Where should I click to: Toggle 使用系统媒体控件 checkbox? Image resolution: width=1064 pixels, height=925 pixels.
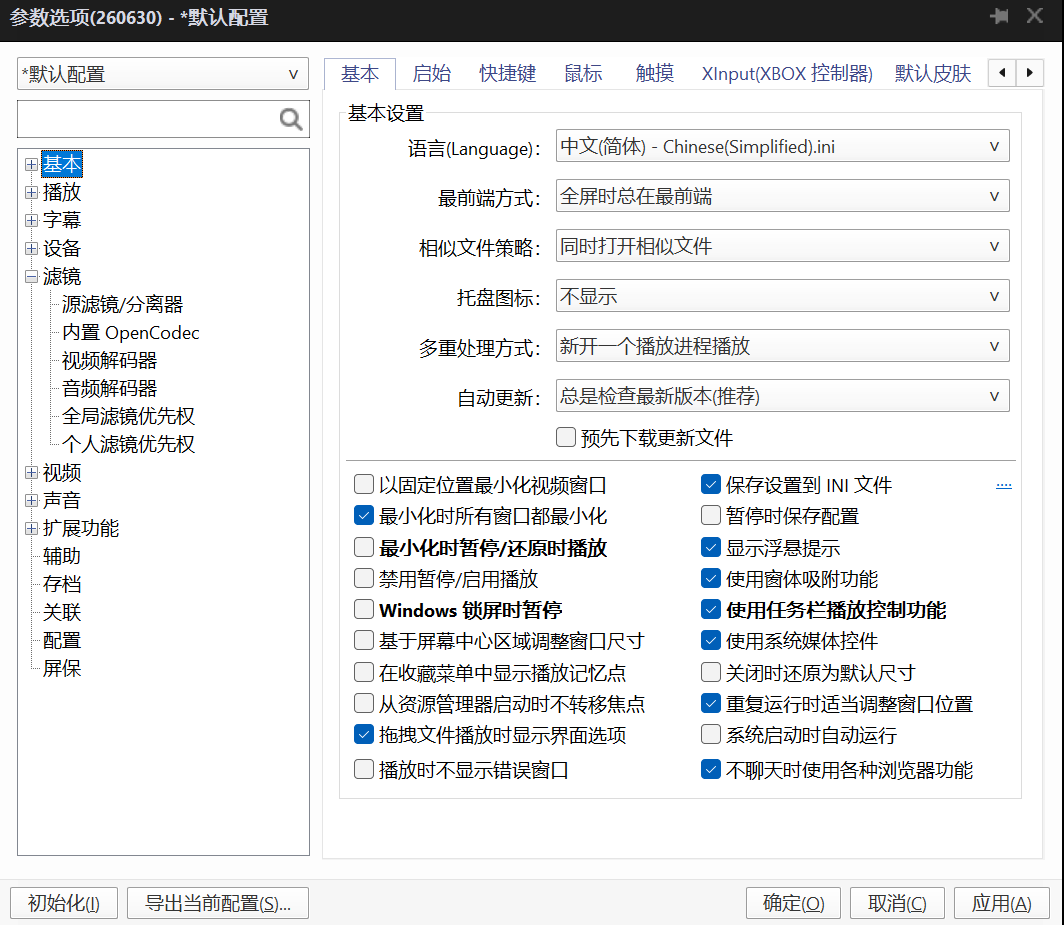point(710,641)
